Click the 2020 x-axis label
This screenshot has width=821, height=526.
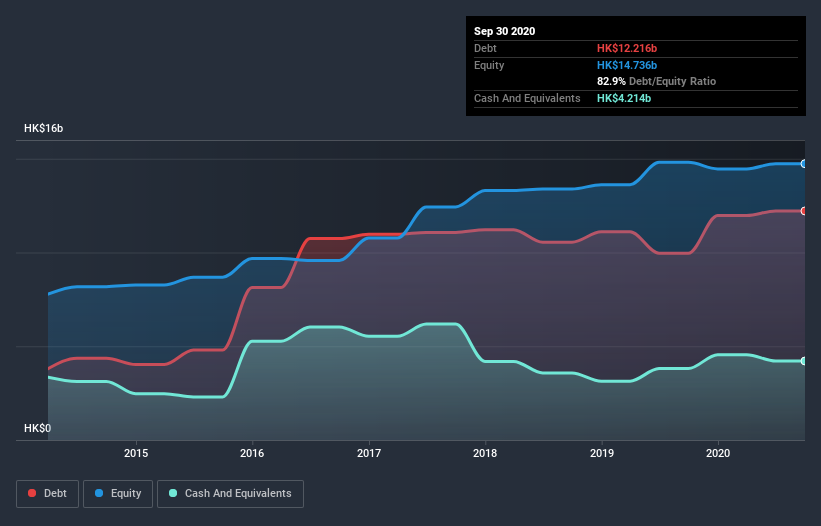click(x=718, y=453)
